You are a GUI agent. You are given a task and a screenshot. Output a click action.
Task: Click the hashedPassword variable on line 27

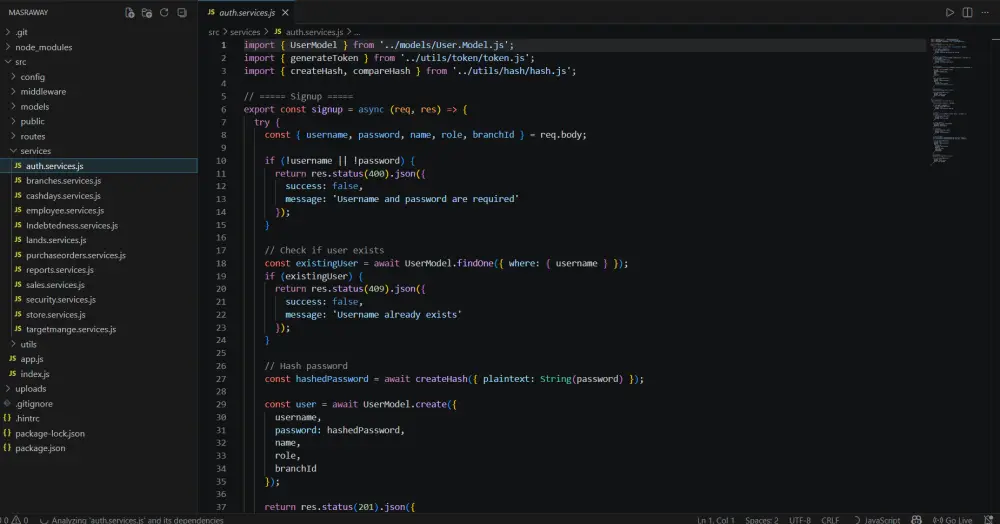coord(332,379)
